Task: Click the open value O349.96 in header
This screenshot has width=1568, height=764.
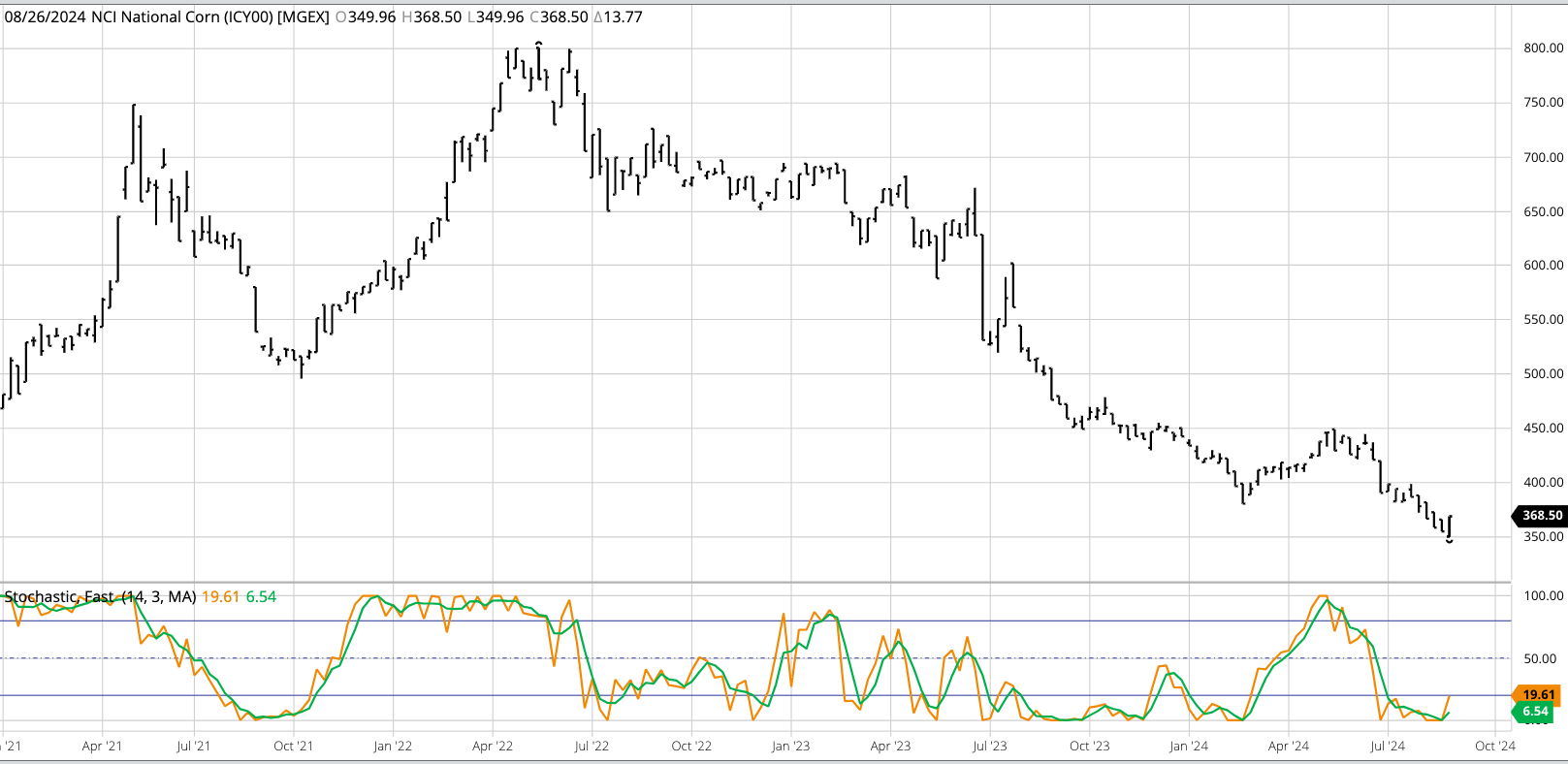Action: click(365, 17)
